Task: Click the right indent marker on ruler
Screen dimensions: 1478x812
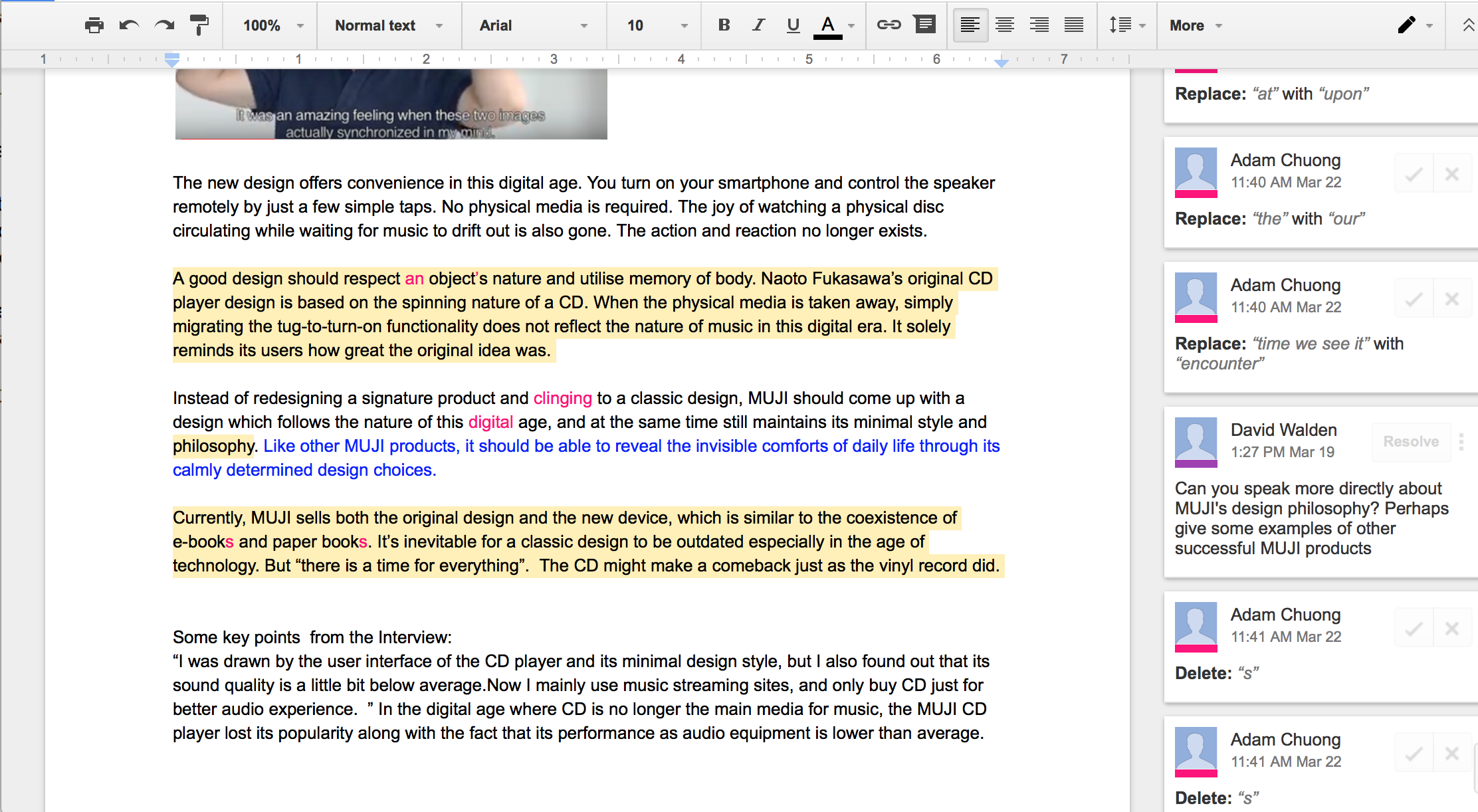Action: coord(1002,62)
